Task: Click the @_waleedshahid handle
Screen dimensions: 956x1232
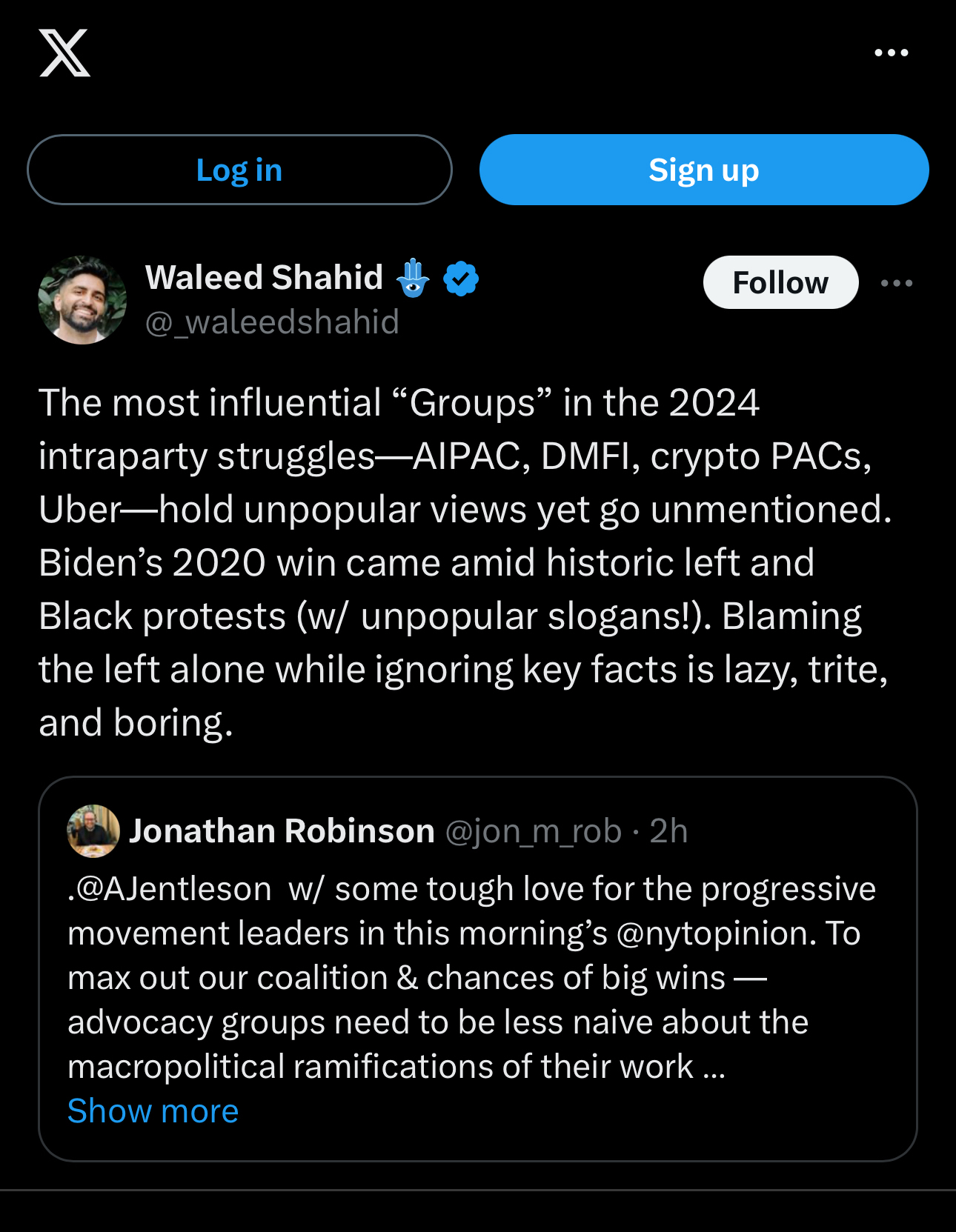Action: [x=272, y=322]
